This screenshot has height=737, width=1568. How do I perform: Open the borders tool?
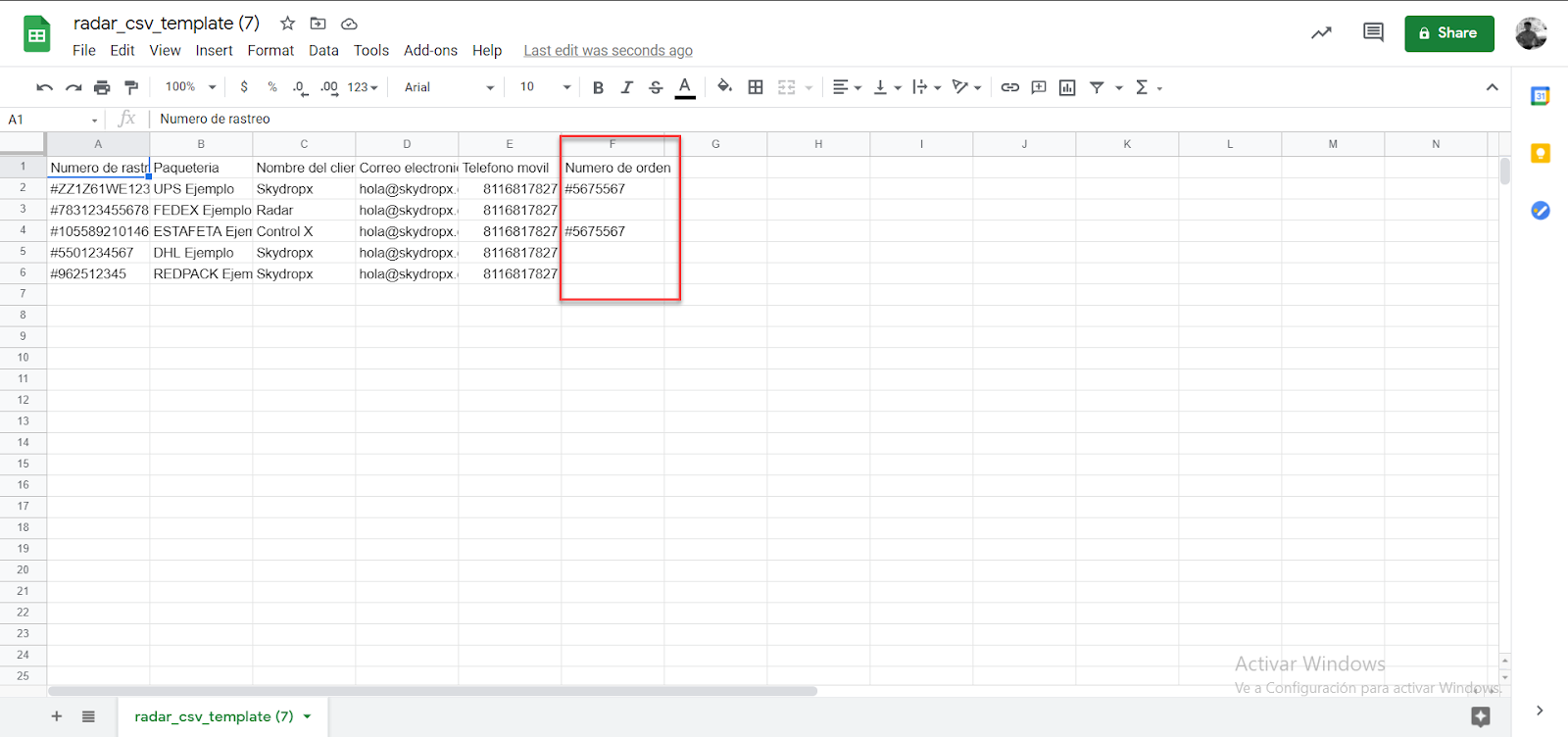[x=756, y=87]
